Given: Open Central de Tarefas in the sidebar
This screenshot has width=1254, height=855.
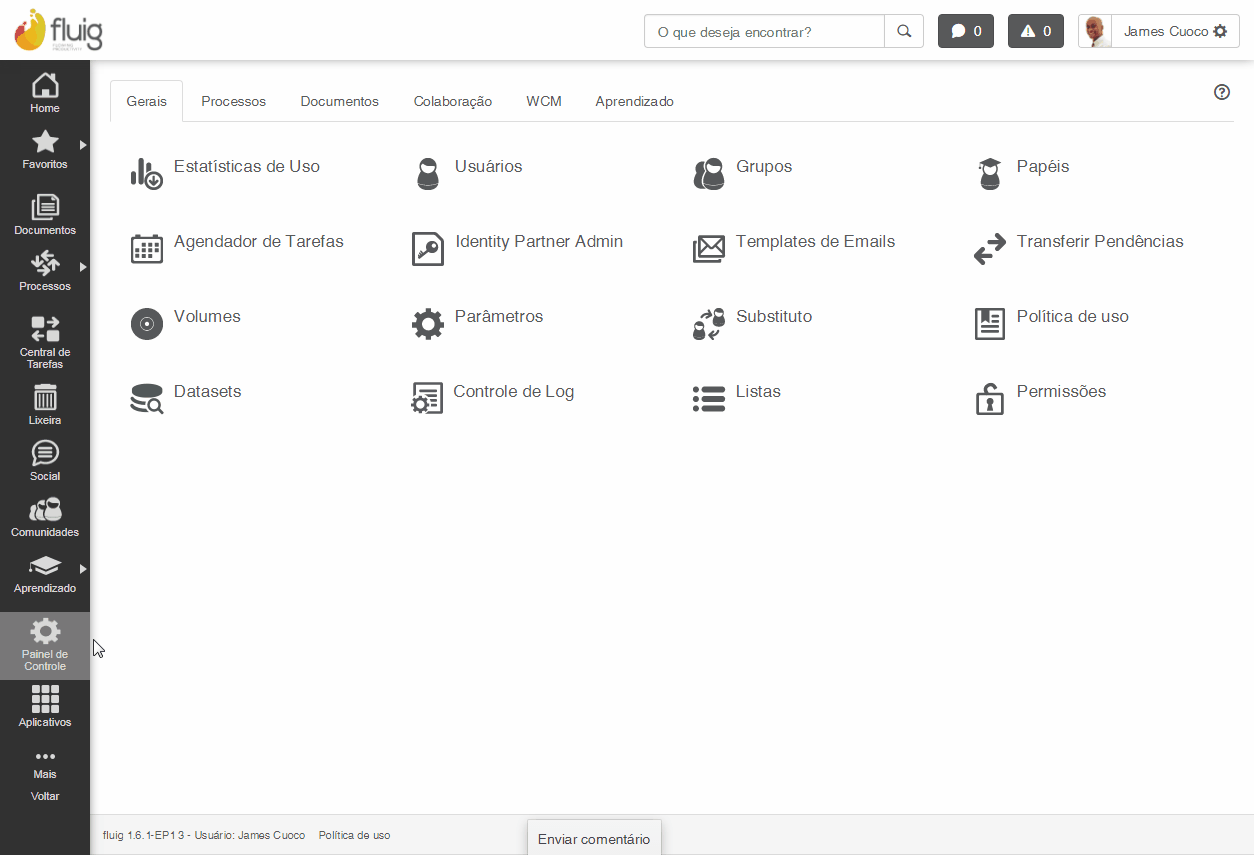Looking at the screenshot, I should (45, 342).
